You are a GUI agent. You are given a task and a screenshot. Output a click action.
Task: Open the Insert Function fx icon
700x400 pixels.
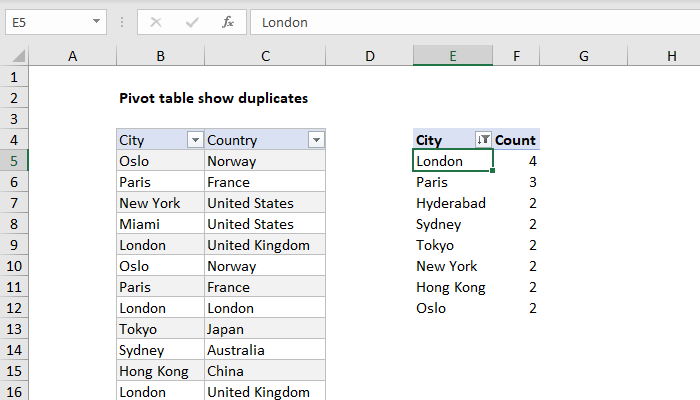click(x=228, y=22)
